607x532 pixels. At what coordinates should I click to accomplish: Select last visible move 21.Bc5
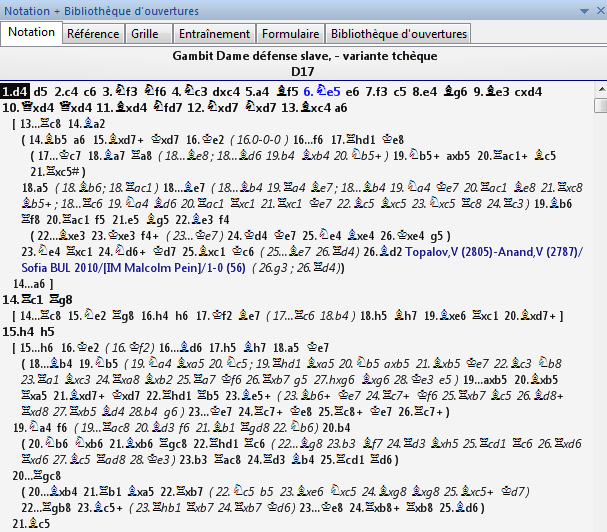tap(31, 524)
